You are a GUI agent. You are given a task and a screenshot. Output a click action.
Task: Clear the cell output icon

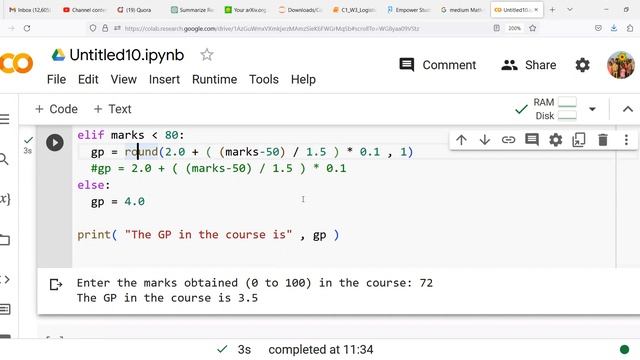[x=56, y=284]
